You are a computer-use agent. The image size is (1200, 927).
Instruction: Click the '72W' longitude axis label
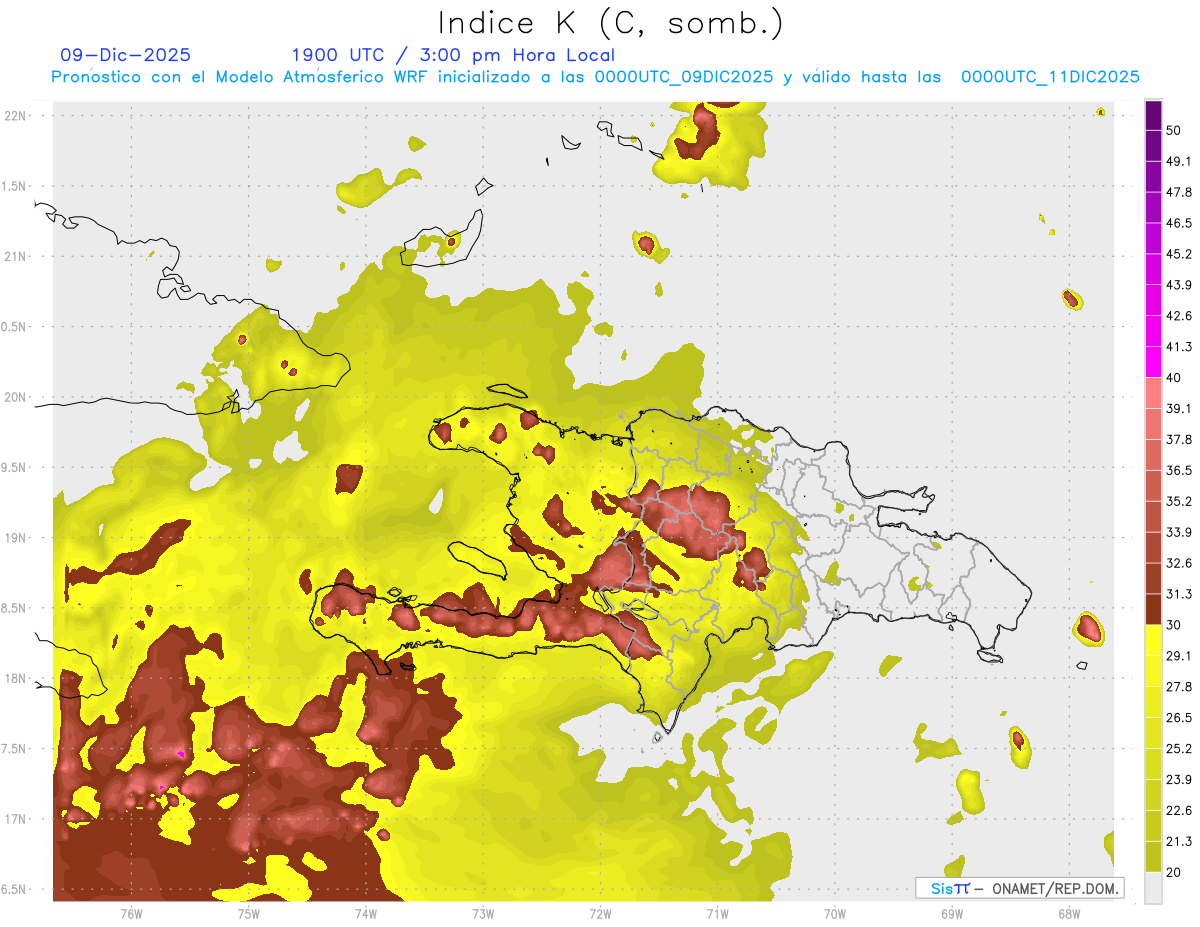coord(600,914)
